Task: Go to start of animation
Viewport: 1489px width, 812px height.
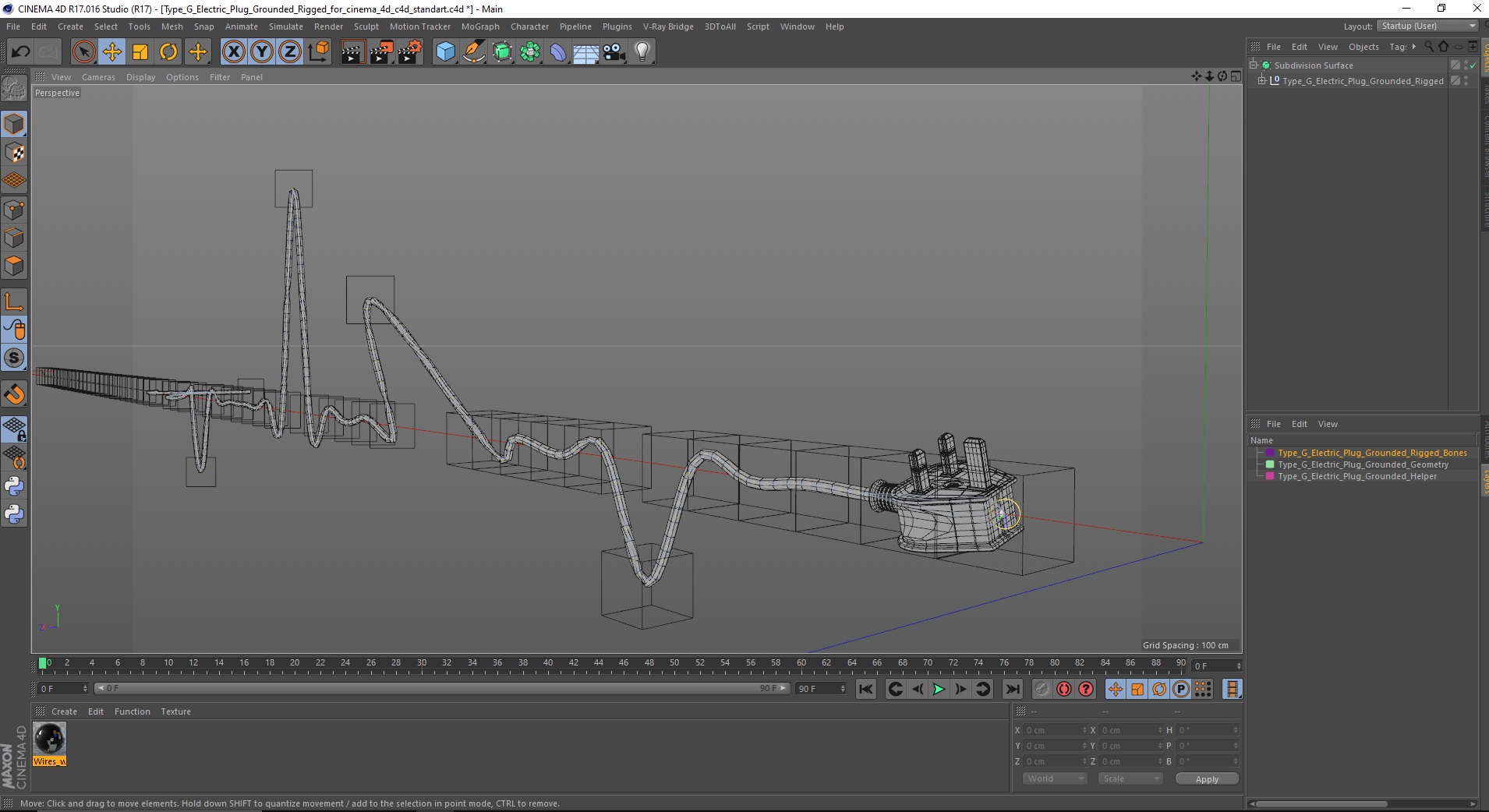Action: tap(866, 689)
